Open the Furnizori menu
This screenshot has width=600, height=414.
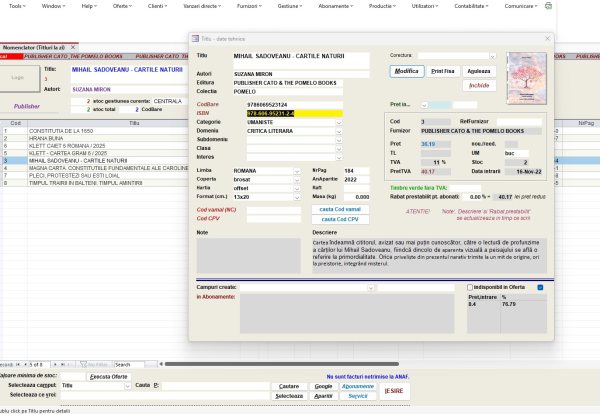pos(249,6)
